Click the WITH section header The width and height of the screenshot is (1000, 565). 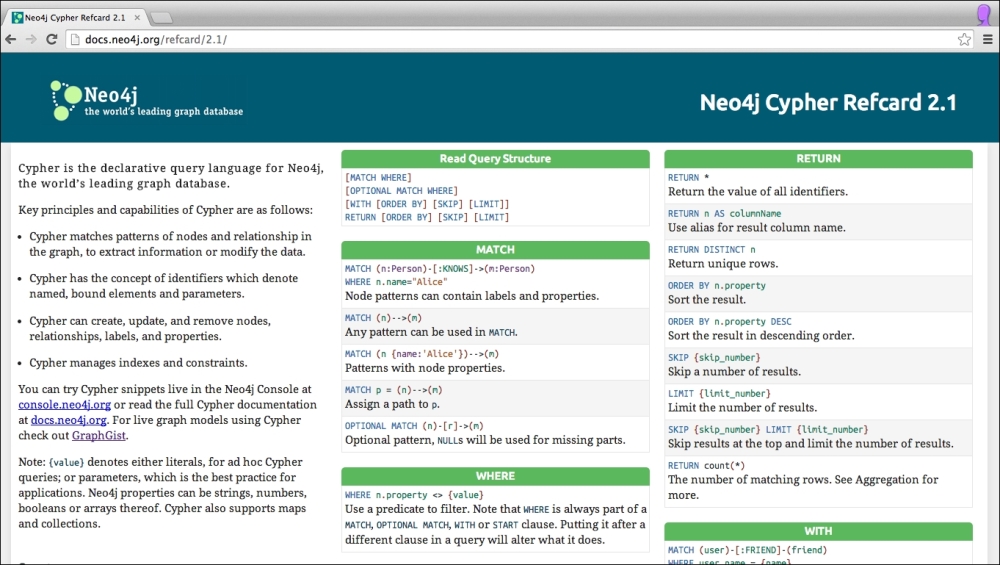pyautogui.click(x=818, y=531)
